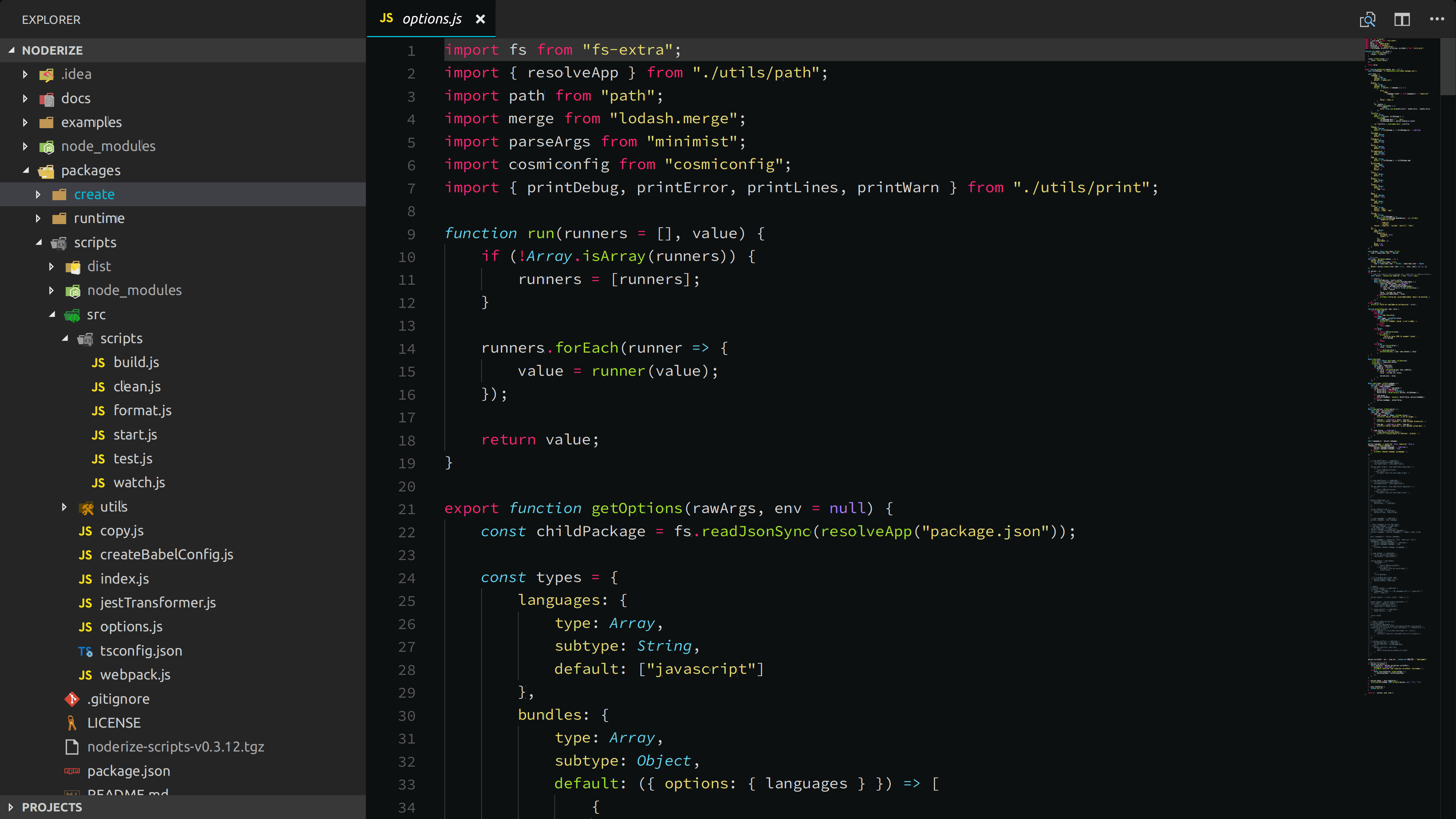Viewport: 1456px width, 819px height.
Task: Click the git icon of .gitignore
Action: click(x=72, y=699)
